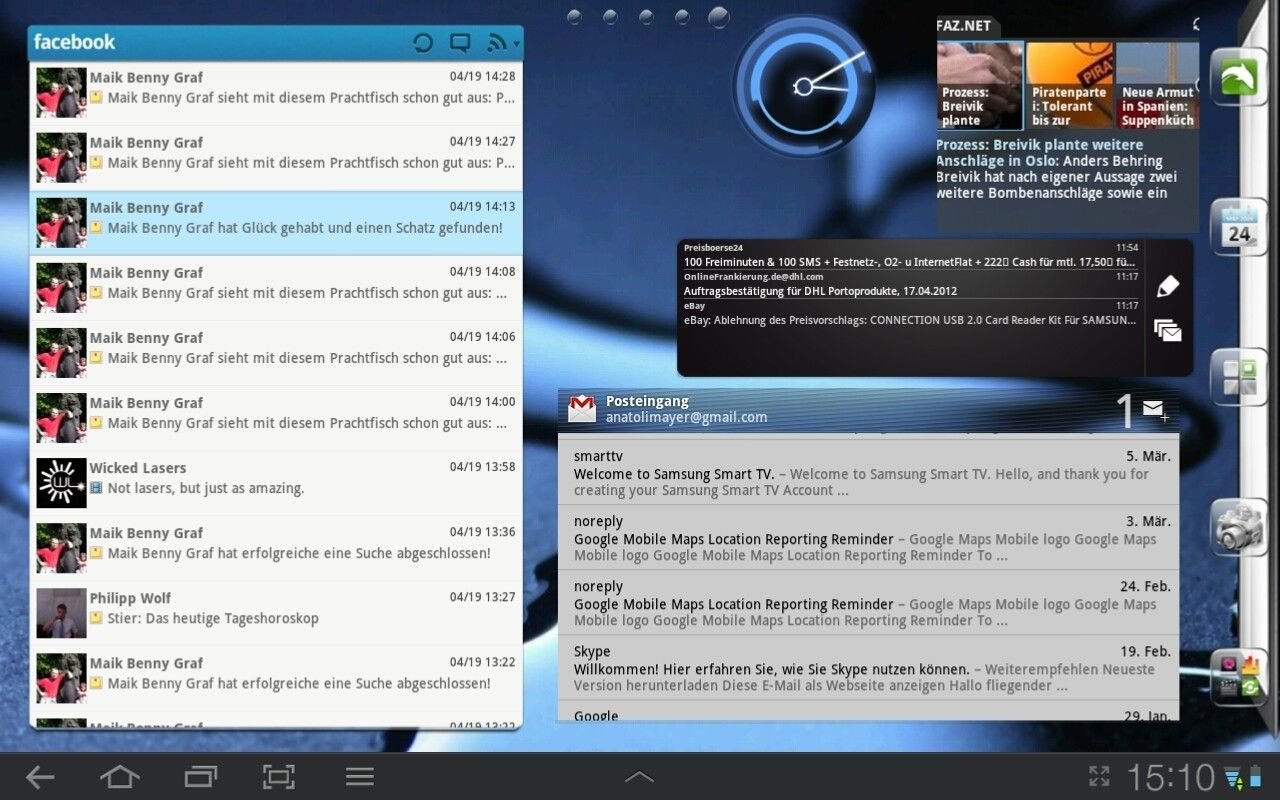This screenshot has width=1280, height=800.
Task: Tap the Facebook status comment bubble icon
Action: pyautogui.click(x=460, y=42)
